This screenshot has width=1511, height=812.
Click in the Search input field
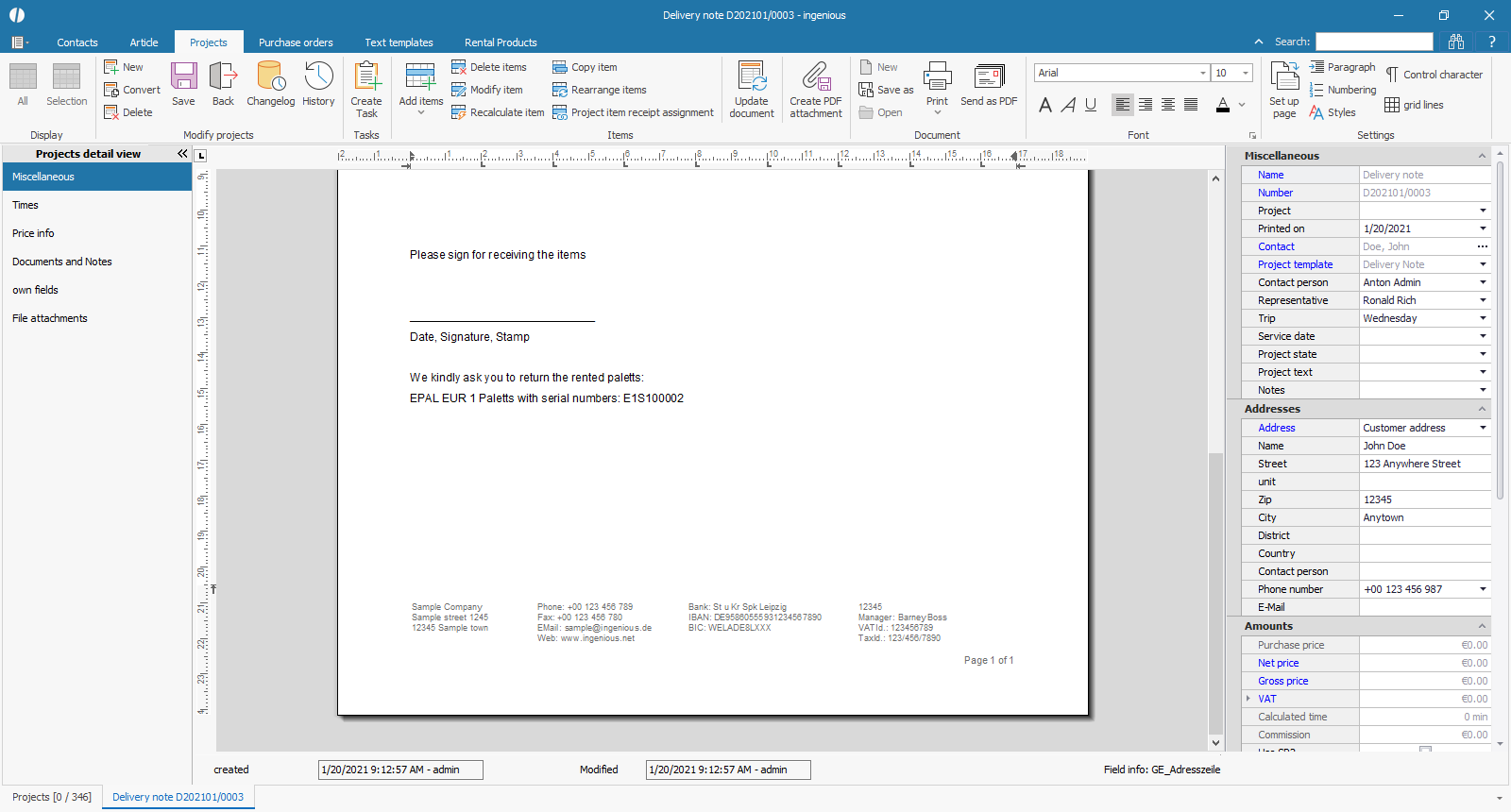1374,42
